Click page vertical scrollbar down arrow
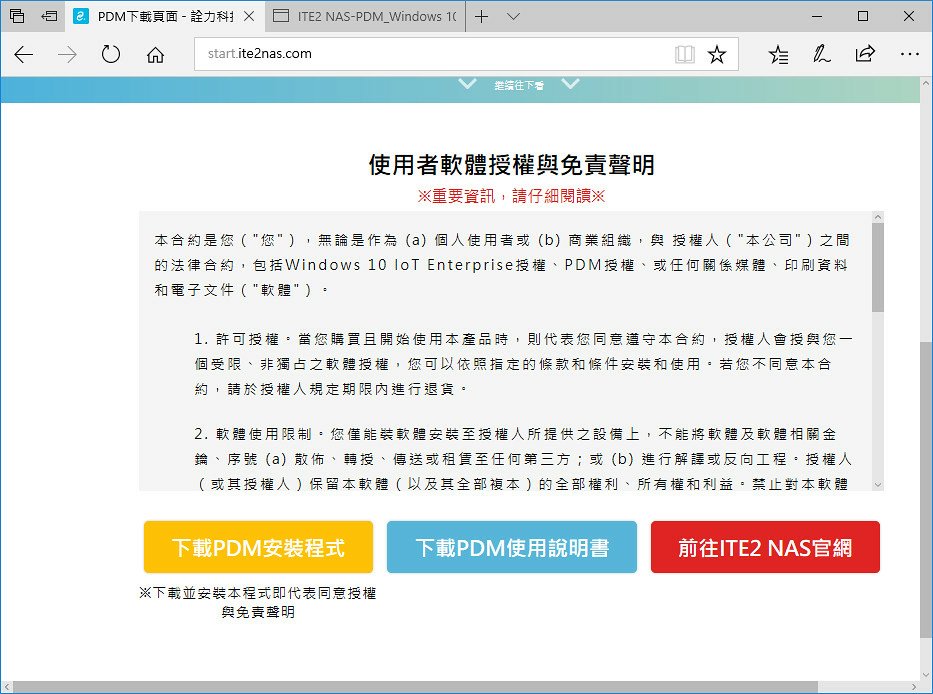Image resolution: width=933 pixels, height=694 pixels. (926, 674)
